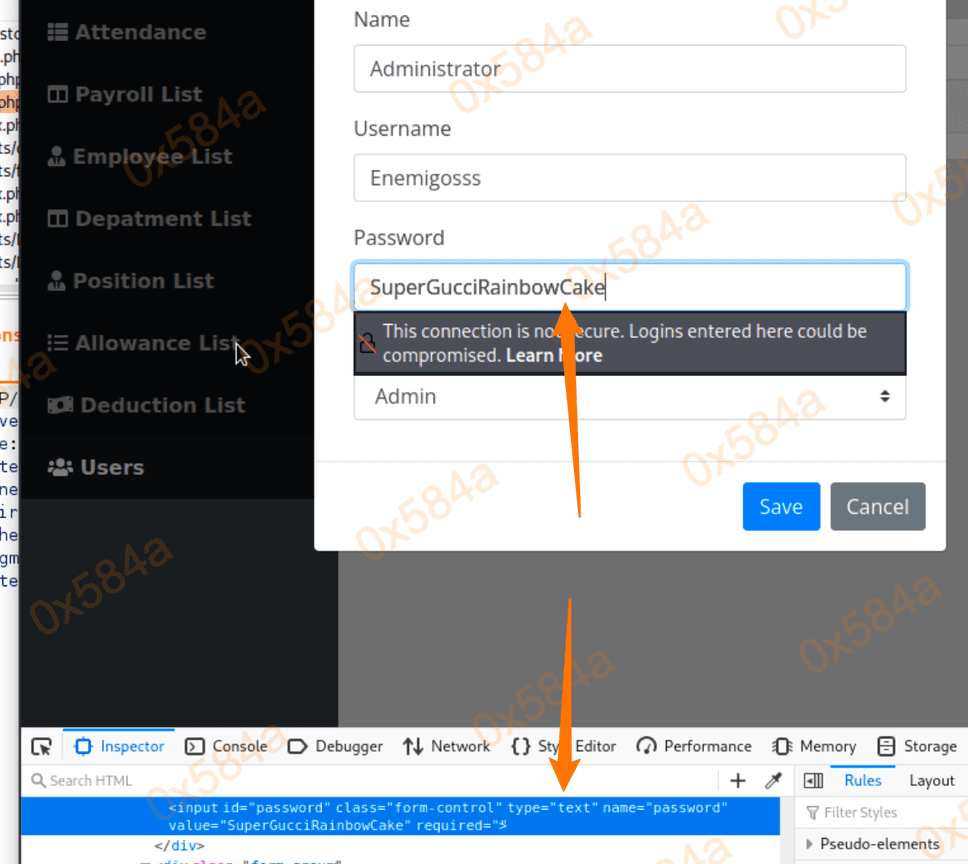Click the Attendance sidebar icon
Screen dimensions: 968x864
coord(59,32)
